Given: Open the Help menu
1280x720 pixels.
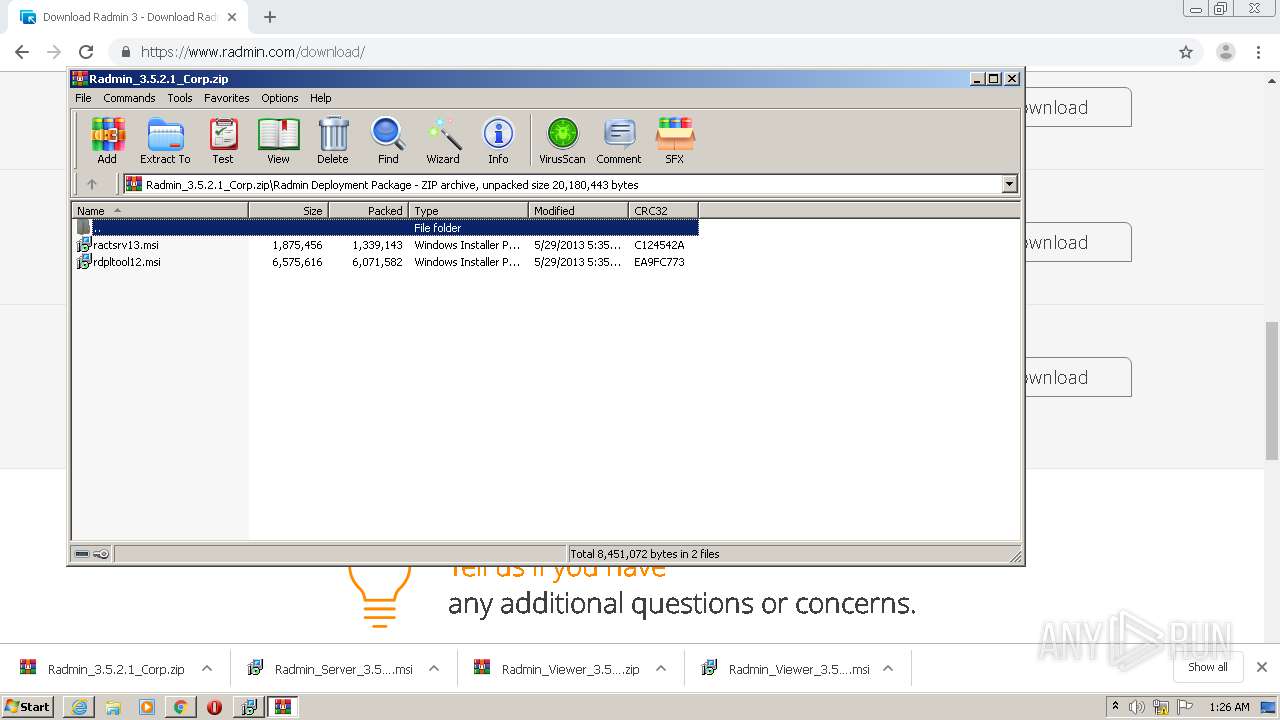Looking at the screenshot, I should click(320, 98).
